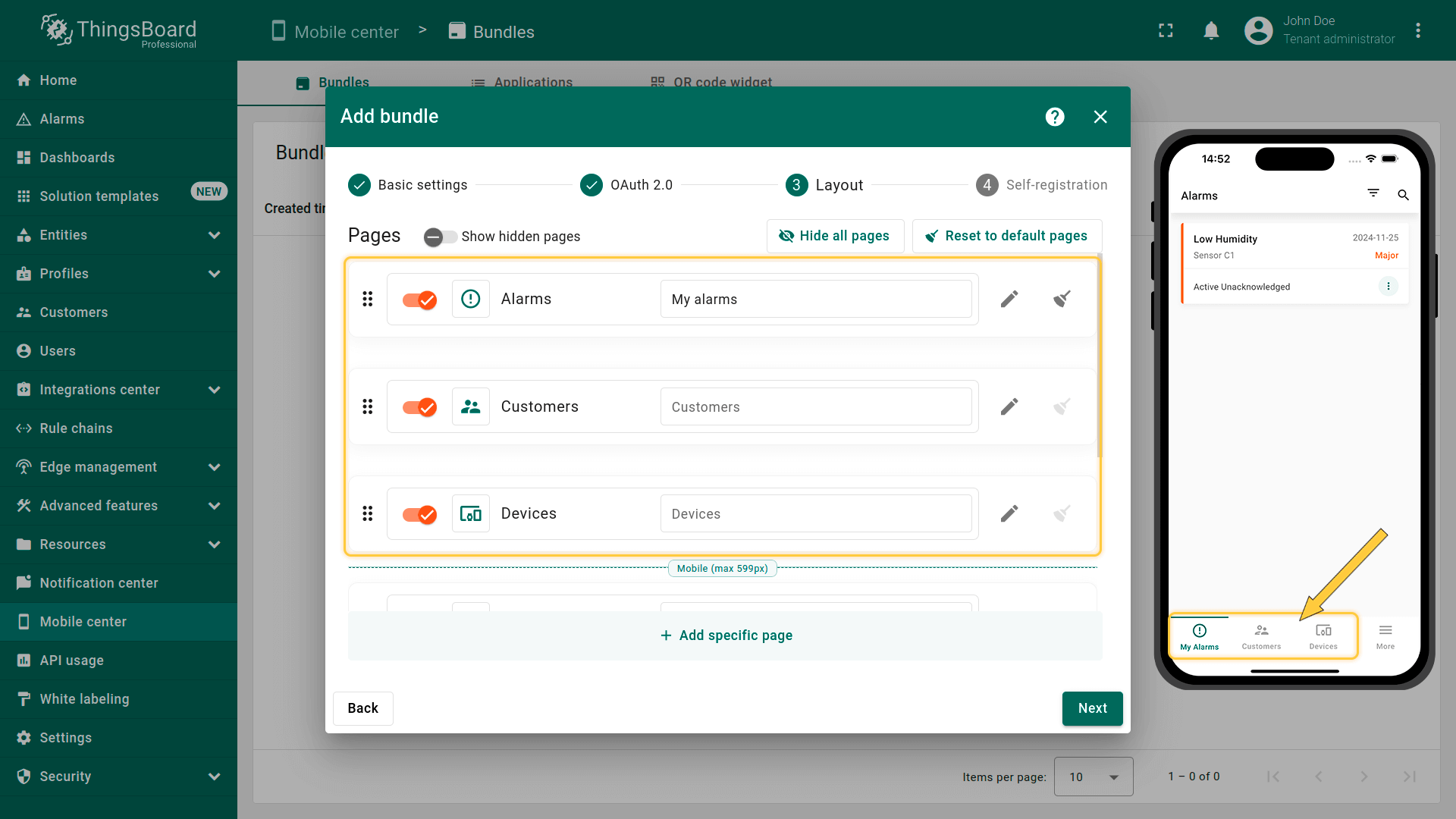Click the help question mark icon
1456x819 pixels.
click(1055, 117)
